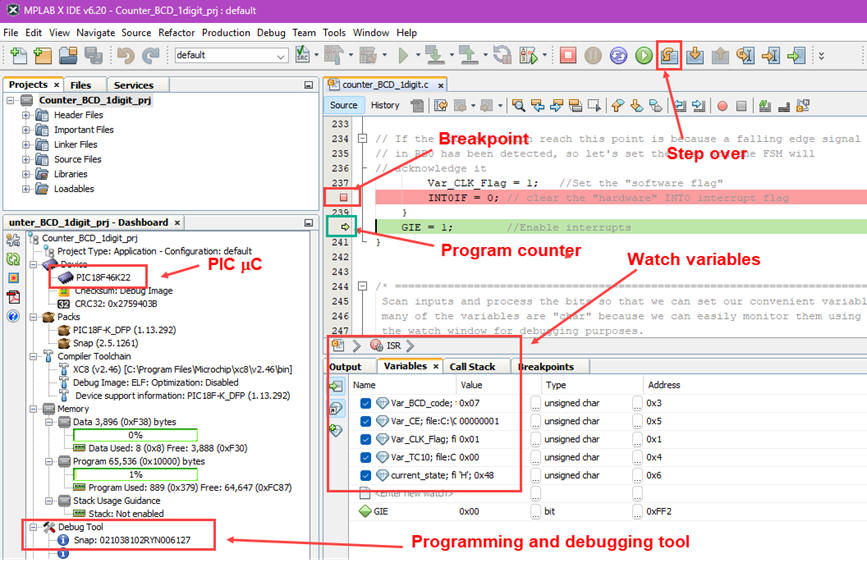
Task: Expand the Linker Files folder
Action: (26, 145)
